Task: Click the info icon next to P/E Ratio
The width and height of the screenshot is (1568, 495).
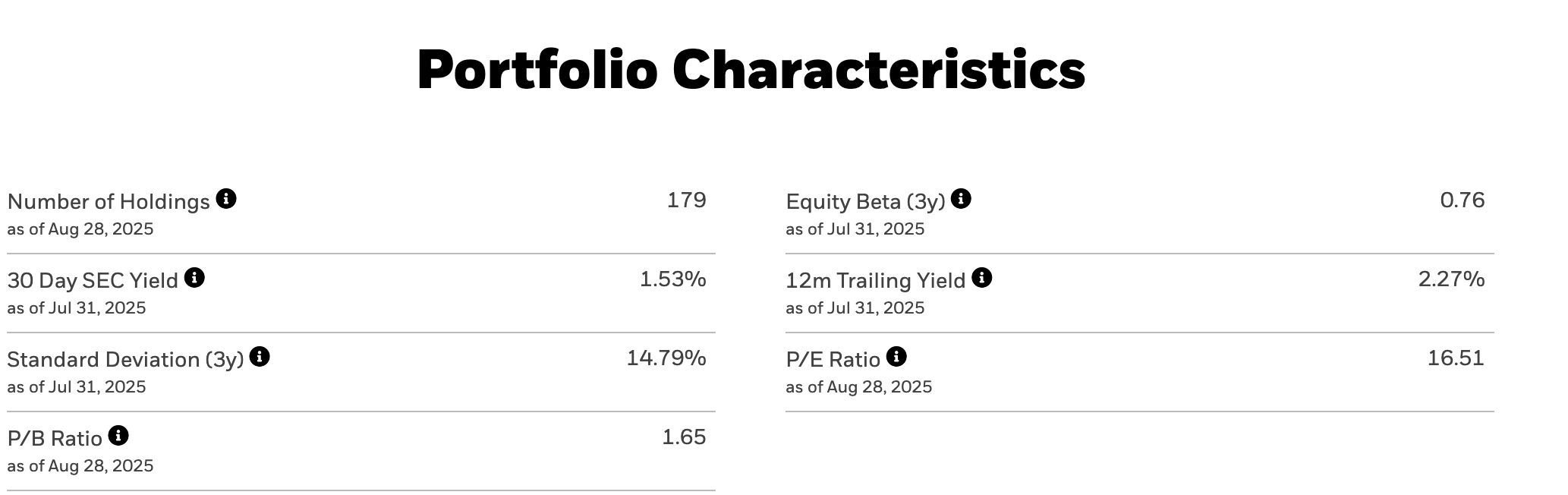Action: click(896, 357)
